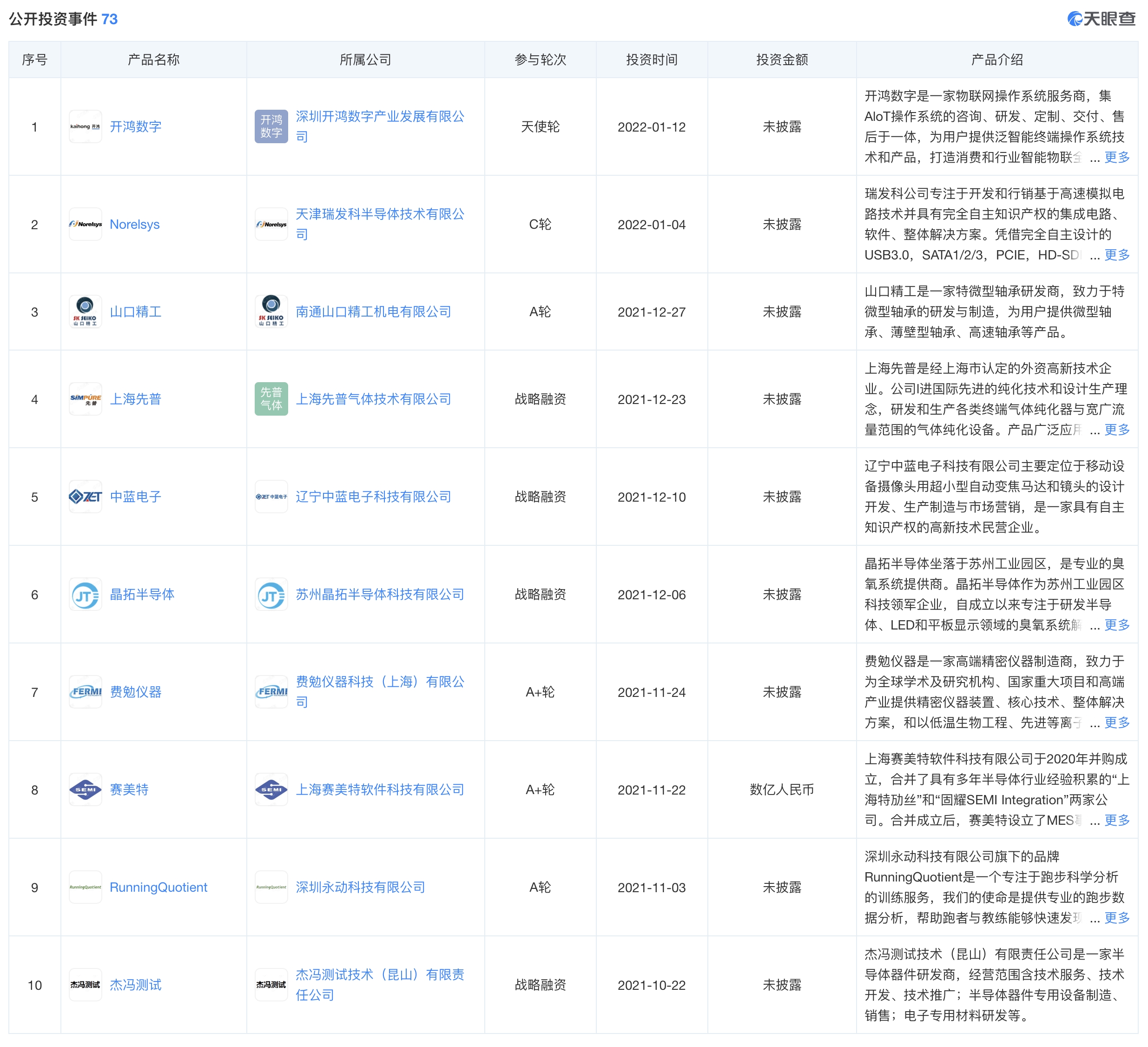Screen dimensions: 1148x1047
Task: Select the JT 晶拓半导体 logo
Action: pos(86,595)
